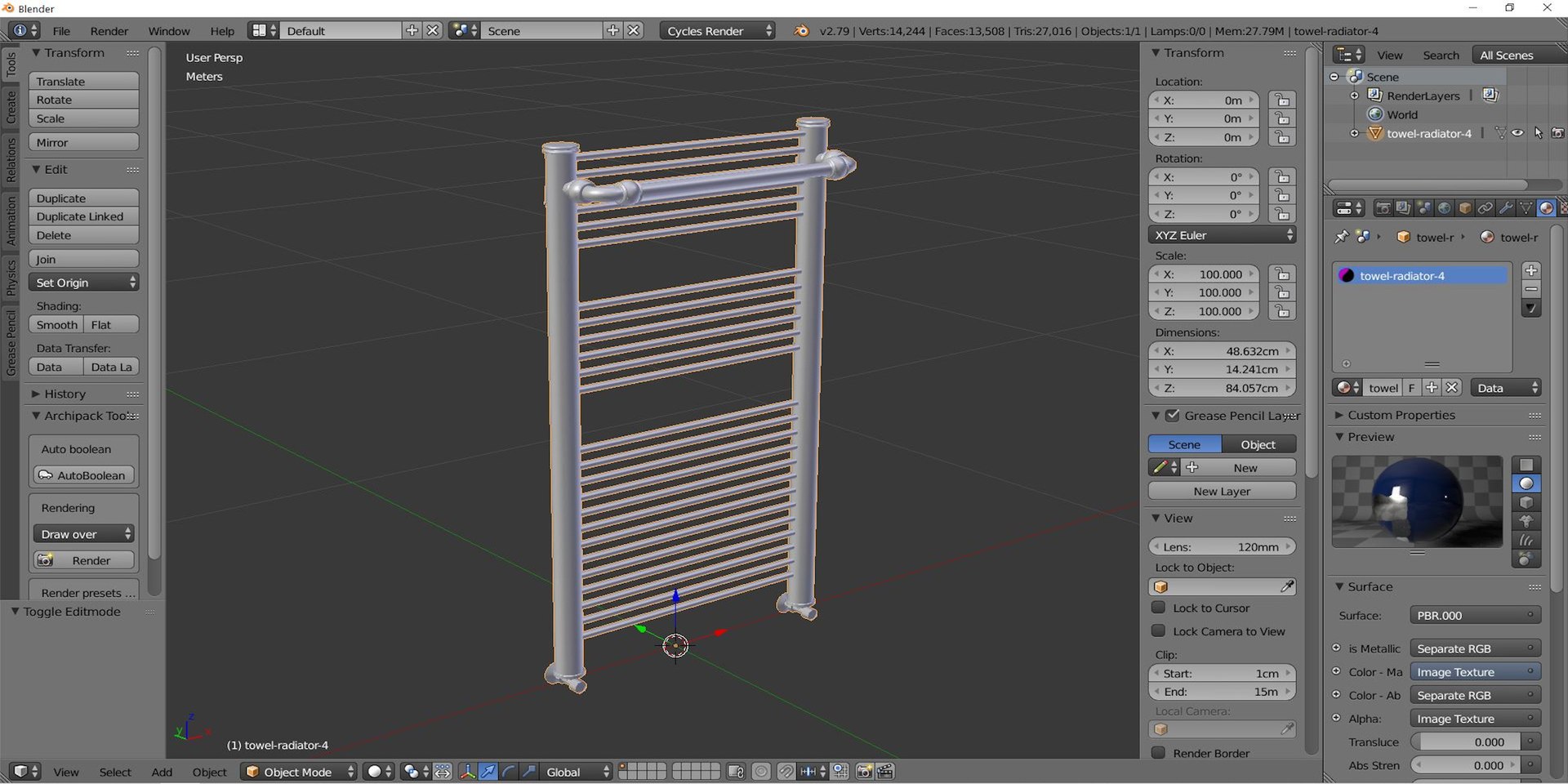Click the New Layer button

[1222, 491]
